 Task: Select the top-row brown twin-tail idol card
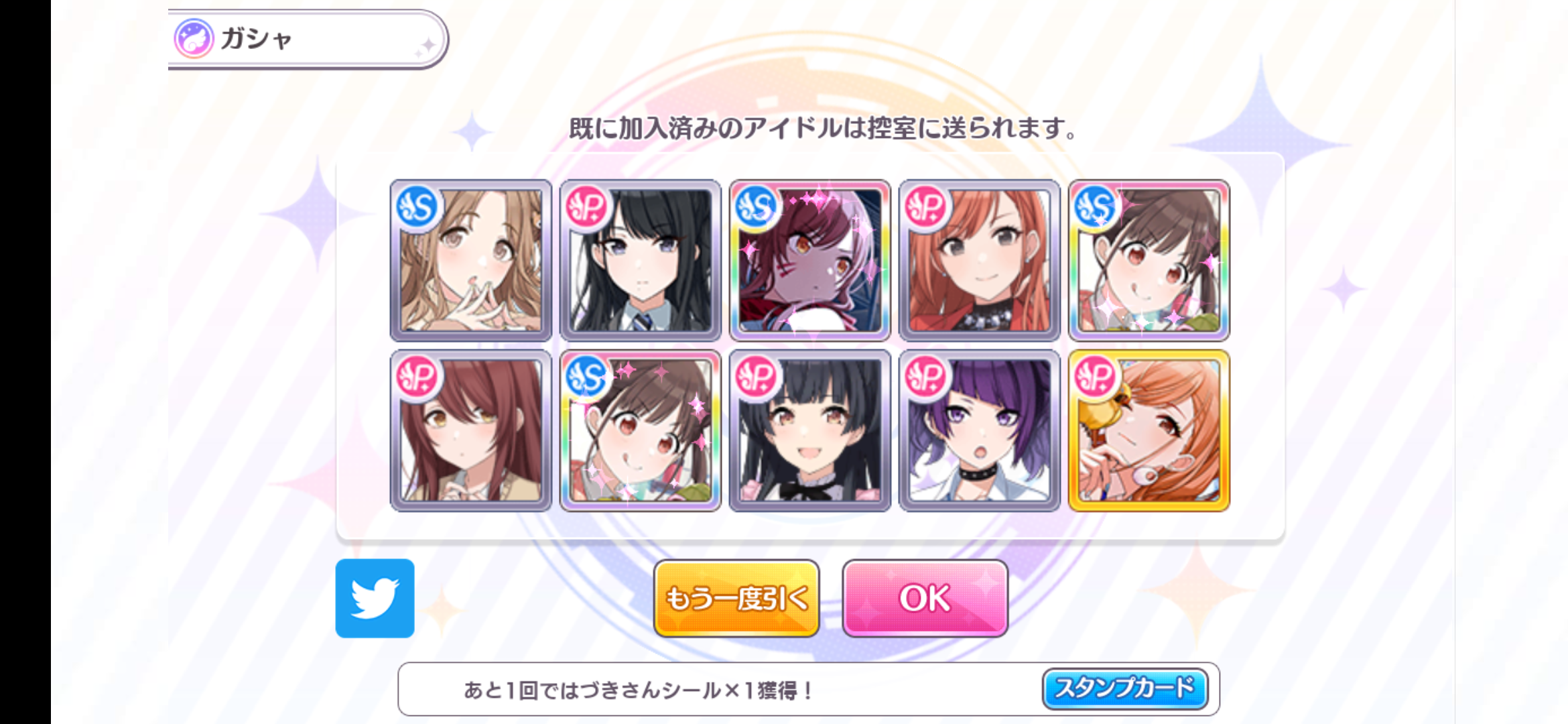pyautogui.click(x=1149, y=260)
